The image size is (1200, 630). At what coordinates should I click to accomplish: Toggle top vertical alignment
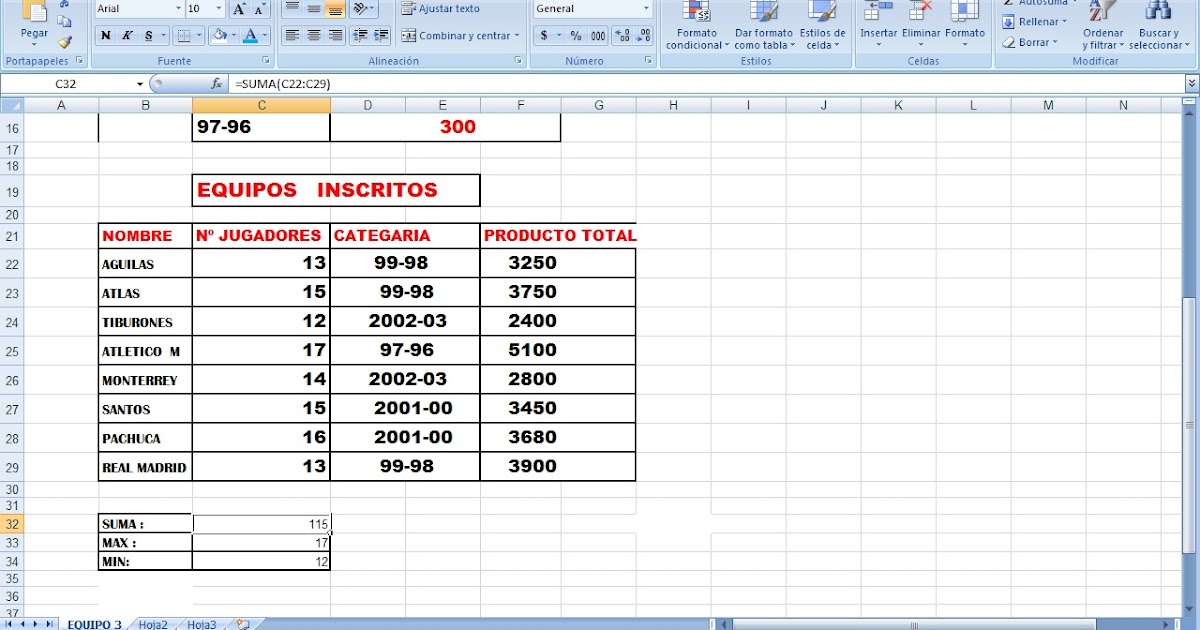(291, 9)
